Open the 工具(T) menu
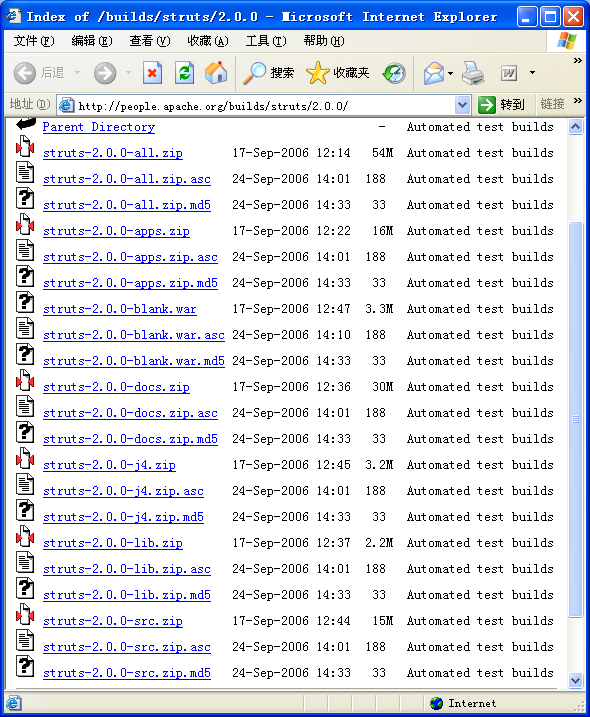590x717 pixels. pyautogui.click(x=266, y=41)
